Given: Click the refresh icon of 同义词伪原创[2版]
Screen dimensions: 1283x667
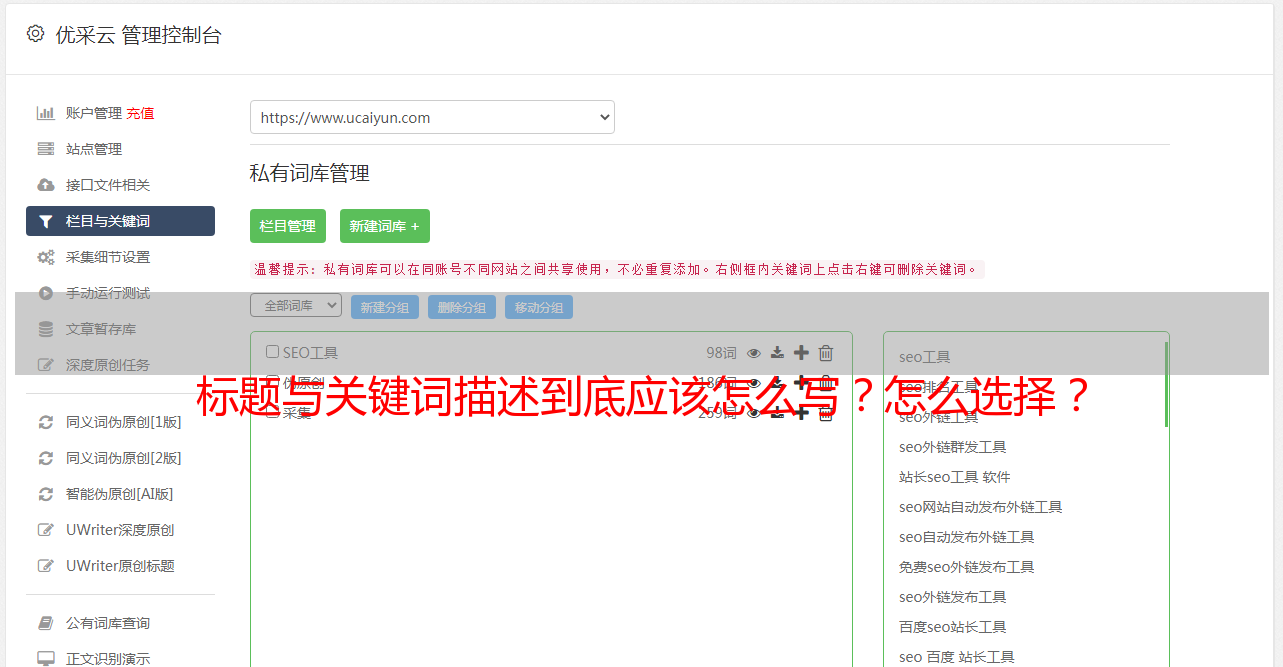Looking at the screenshot, I should point(46,458).
